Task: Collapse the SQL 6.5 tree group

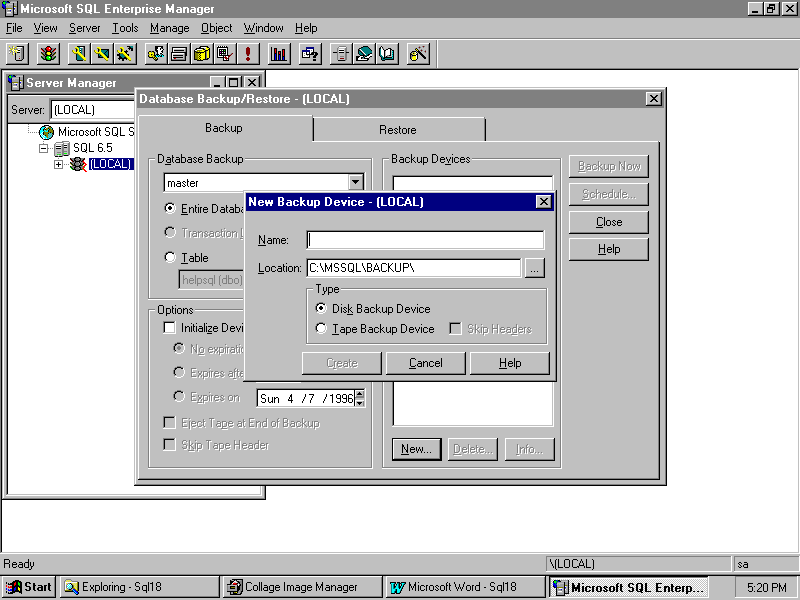Action: [x=44, y=148]
